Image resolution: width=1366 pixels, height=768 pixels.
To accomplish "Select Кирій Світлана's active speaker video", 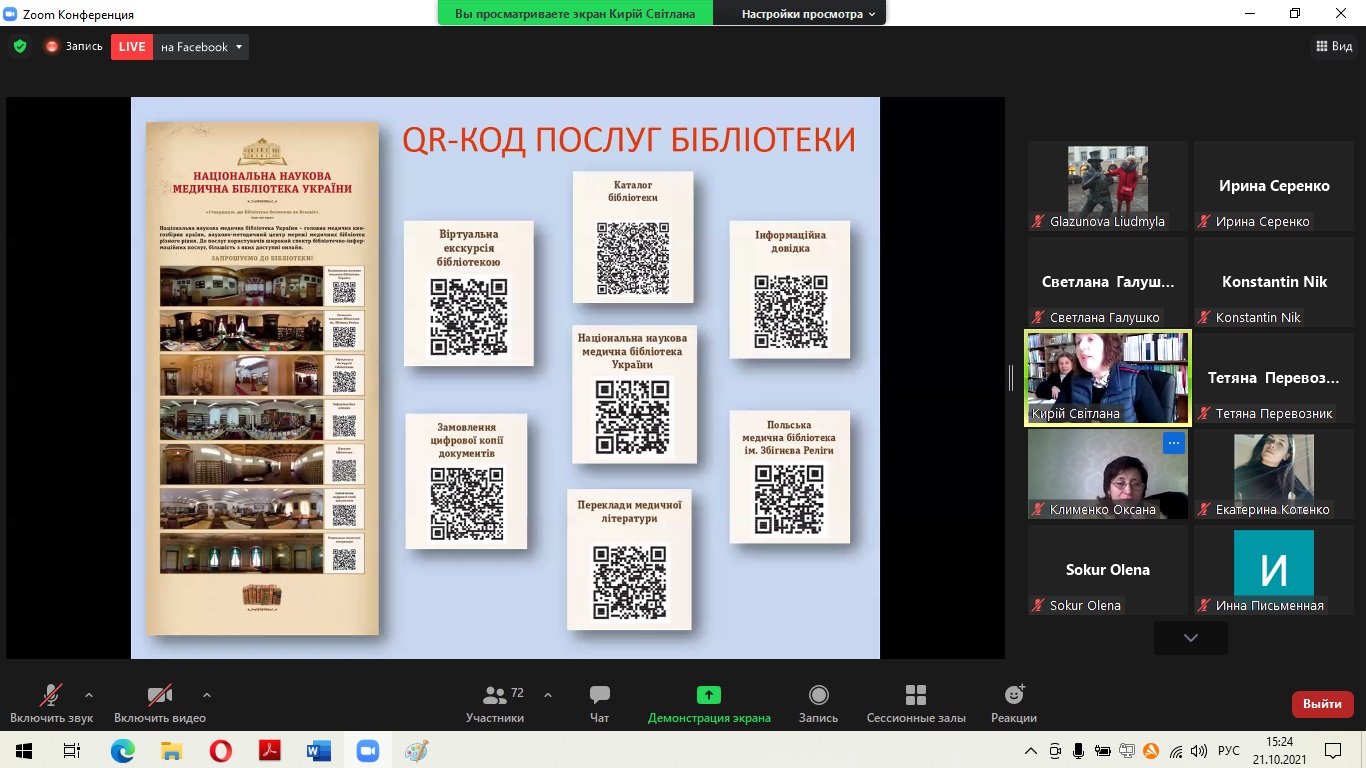I will tap(1108, 378).
